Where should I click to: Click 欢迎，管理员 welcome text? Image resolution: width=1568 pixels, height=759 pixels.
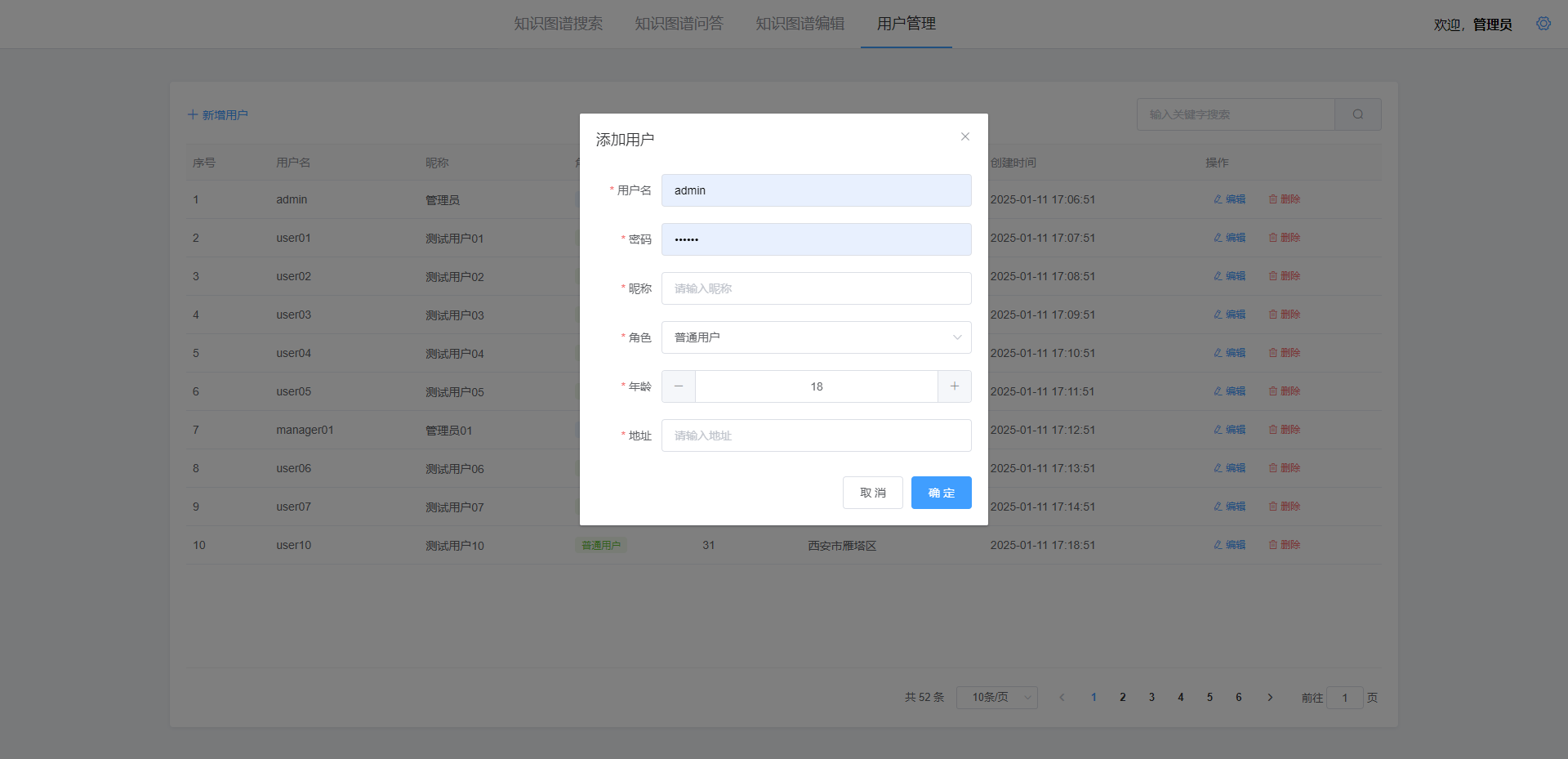(x=1473, y=25)
